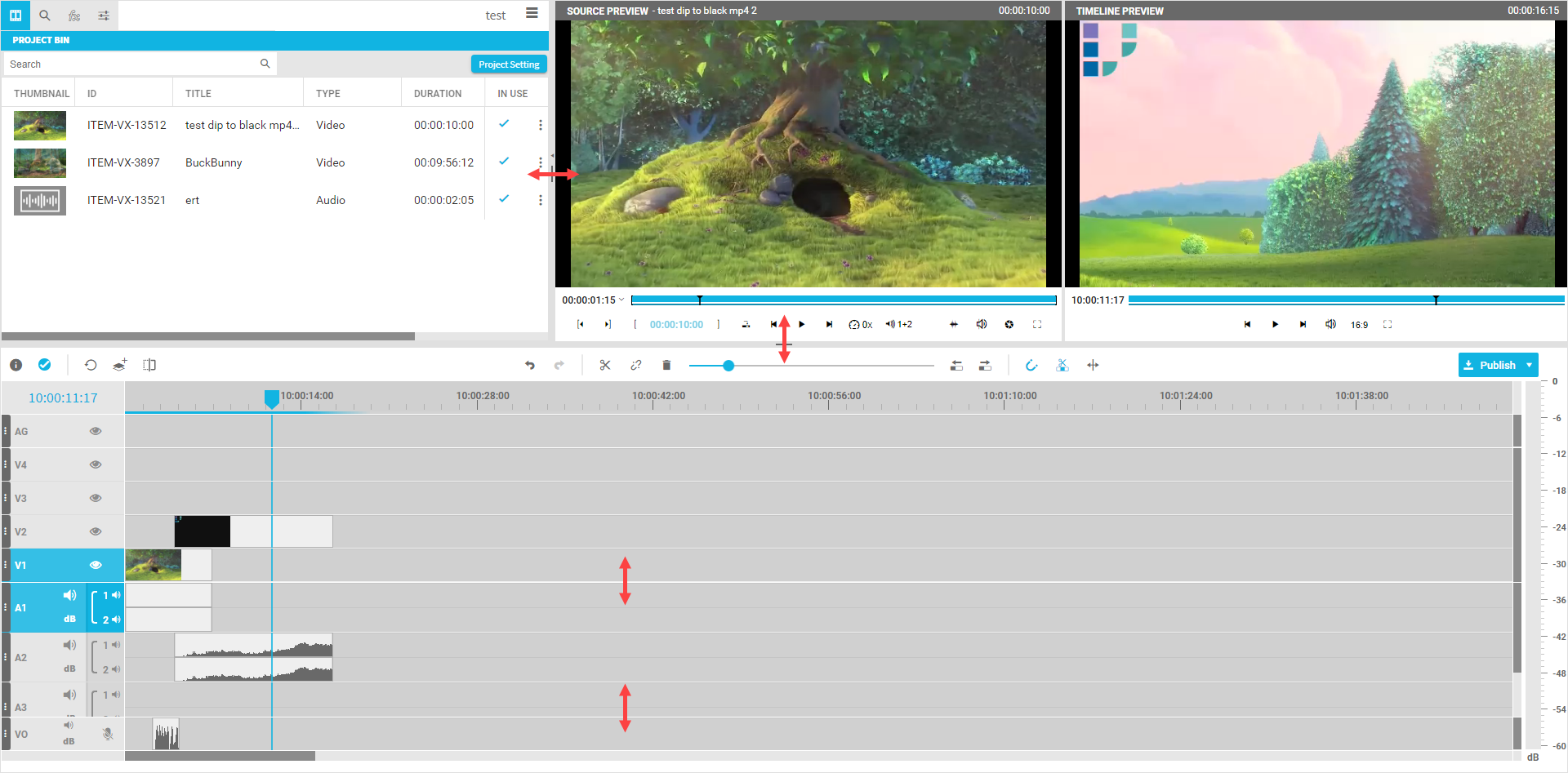This screenshot has height=773, width=1568.
Task: Click the undo arrow in timeline toolbar
Action: tap(530, 365)
